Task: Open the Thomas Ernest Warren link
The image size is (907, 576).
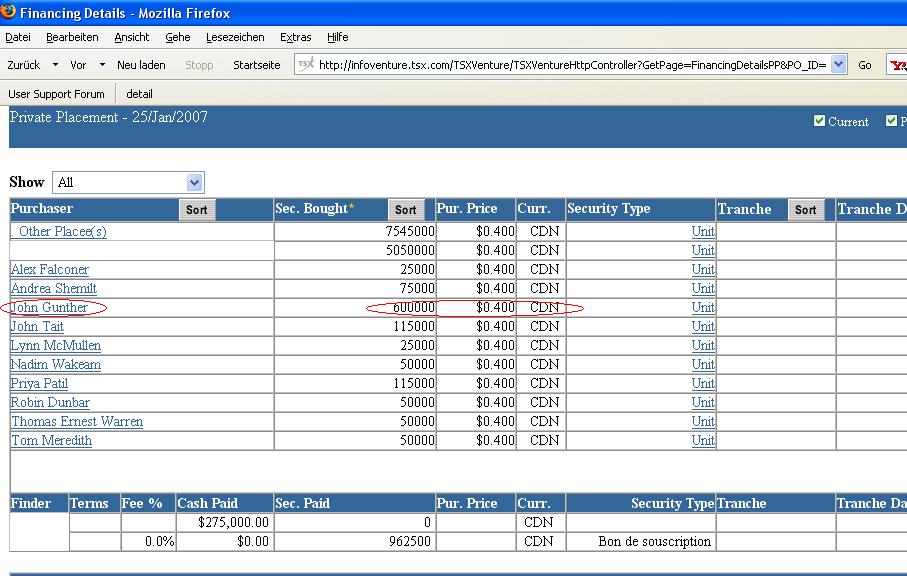Action: tap(77, 422)
